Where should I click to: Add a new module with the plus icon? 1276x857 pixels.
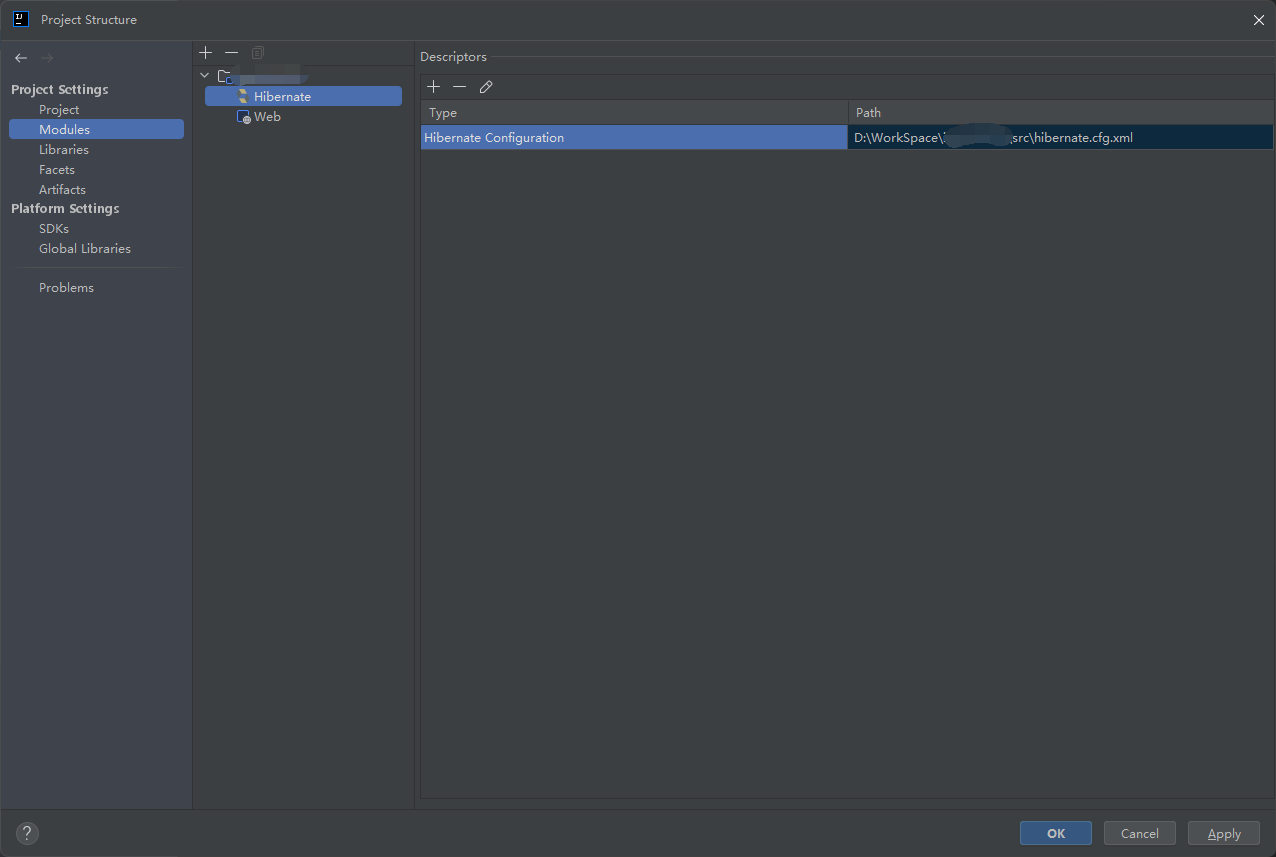[205, 52]
